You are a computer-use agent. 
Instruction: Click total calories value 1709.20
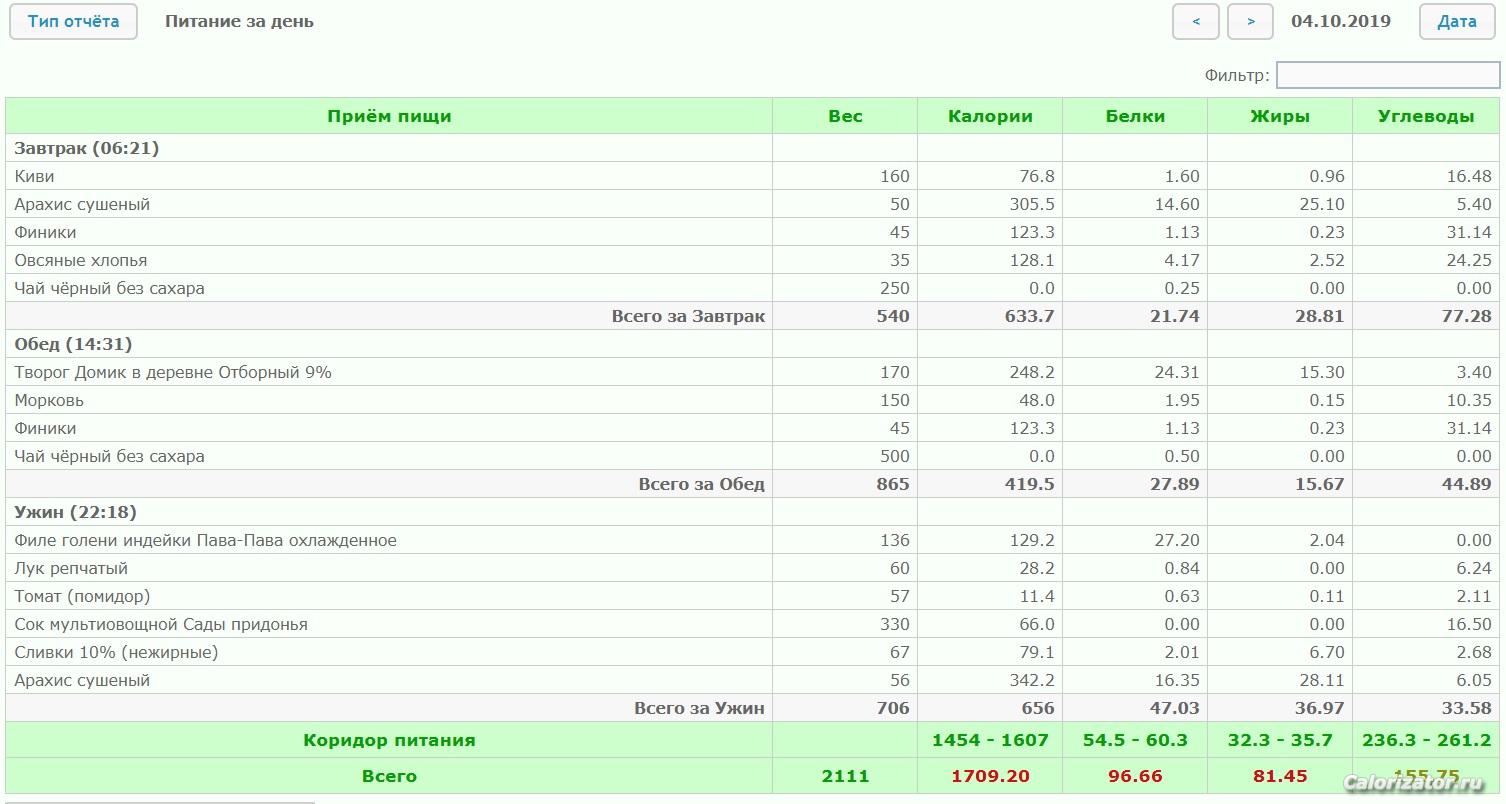click(990, 776)
